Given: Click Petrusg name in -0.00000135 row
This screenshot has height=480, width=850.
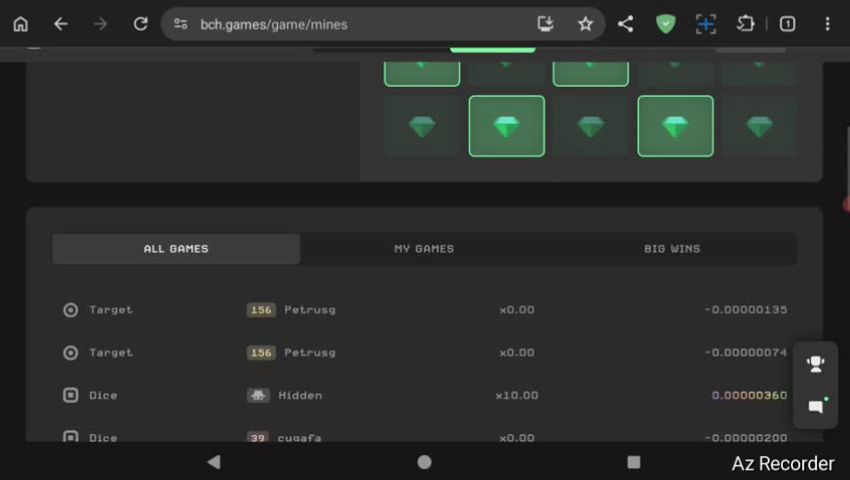Looking at the screenshot, I should pyautogui.click(x=310, y=310).
